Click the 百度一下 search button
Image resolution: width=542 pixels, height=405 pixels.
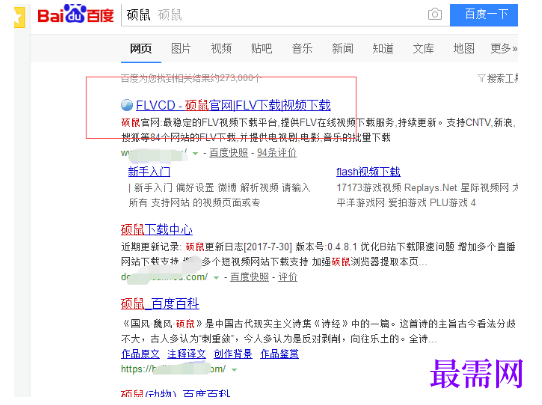click(x=484, y=15)
